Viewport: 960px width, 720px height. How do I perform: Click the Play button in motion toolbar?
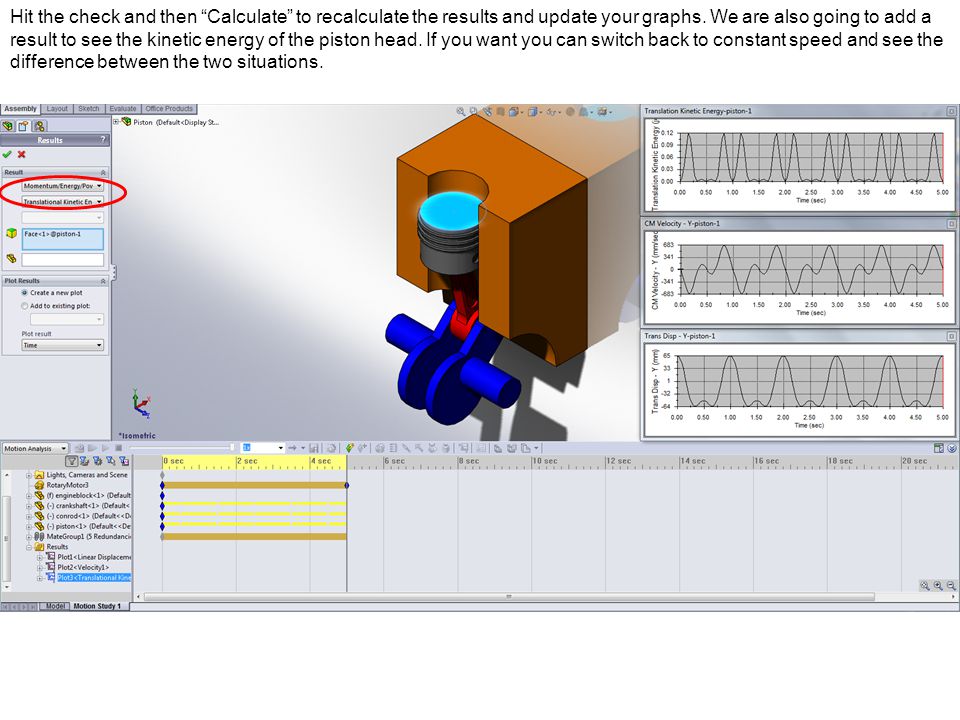(105, 448)
